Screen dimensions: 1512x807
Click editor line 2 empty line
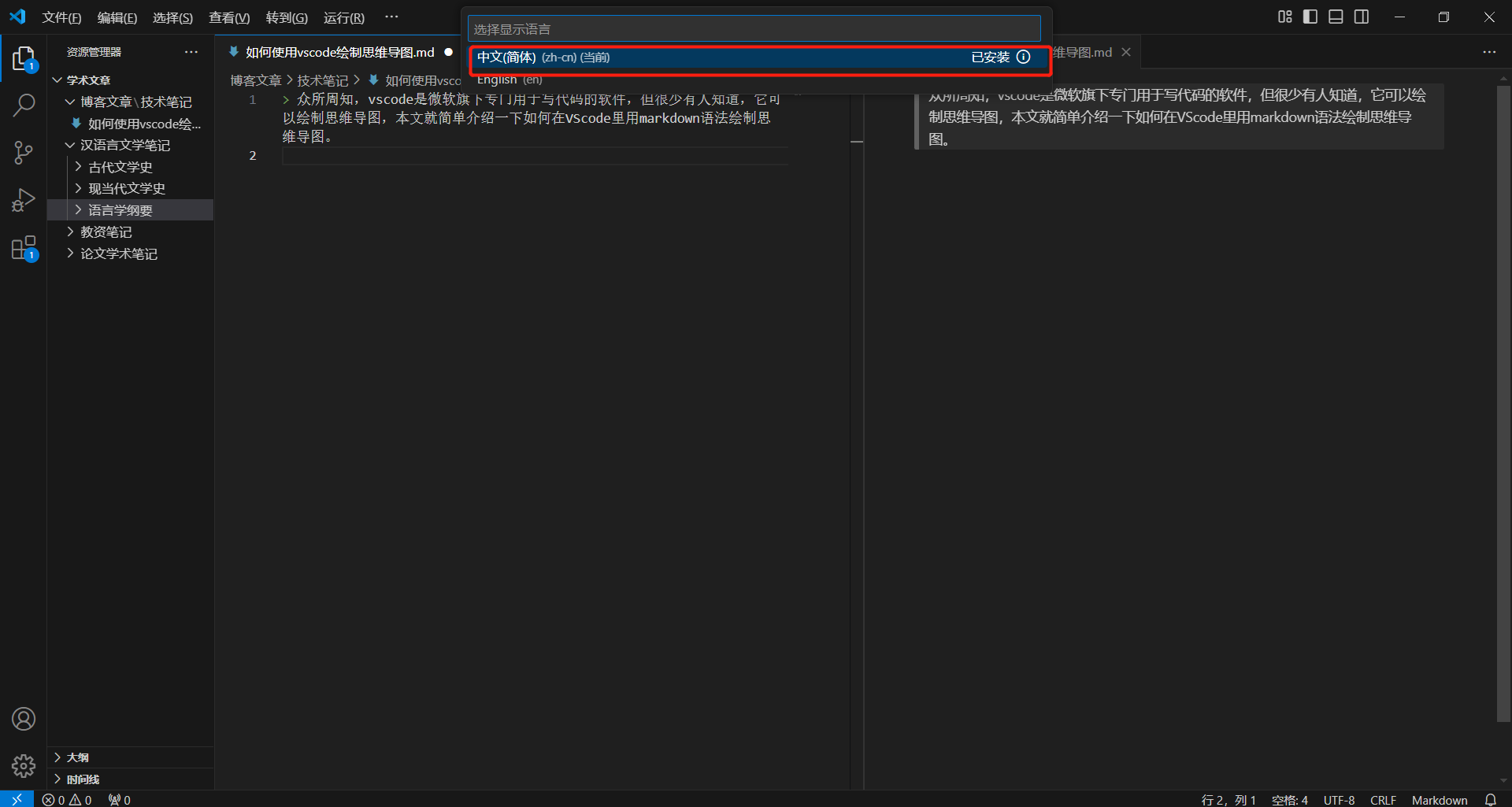click(535, 156)
